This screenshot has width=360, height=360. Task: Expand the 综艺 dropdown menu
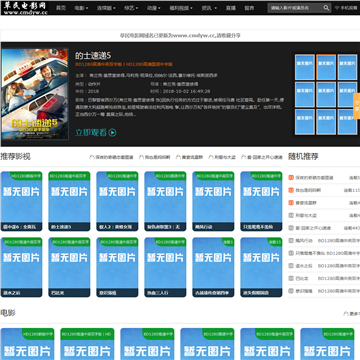[130, 8]
